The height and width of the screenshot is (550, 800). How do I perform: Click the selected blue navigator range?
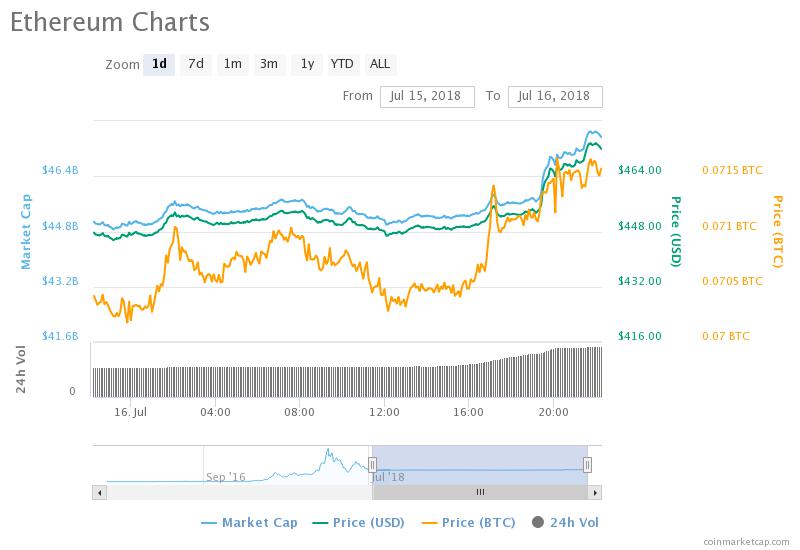480,465
